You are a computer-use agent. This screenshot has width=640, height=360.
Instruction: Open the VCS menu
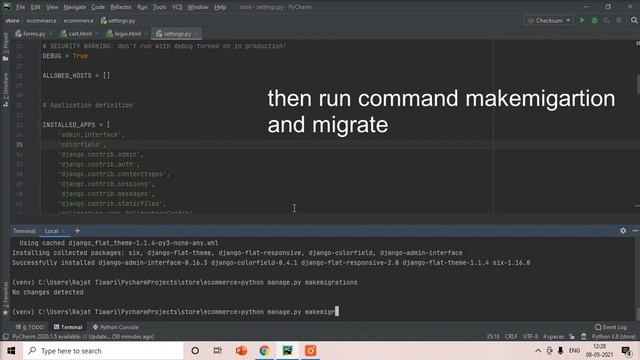tap(177, 7)
